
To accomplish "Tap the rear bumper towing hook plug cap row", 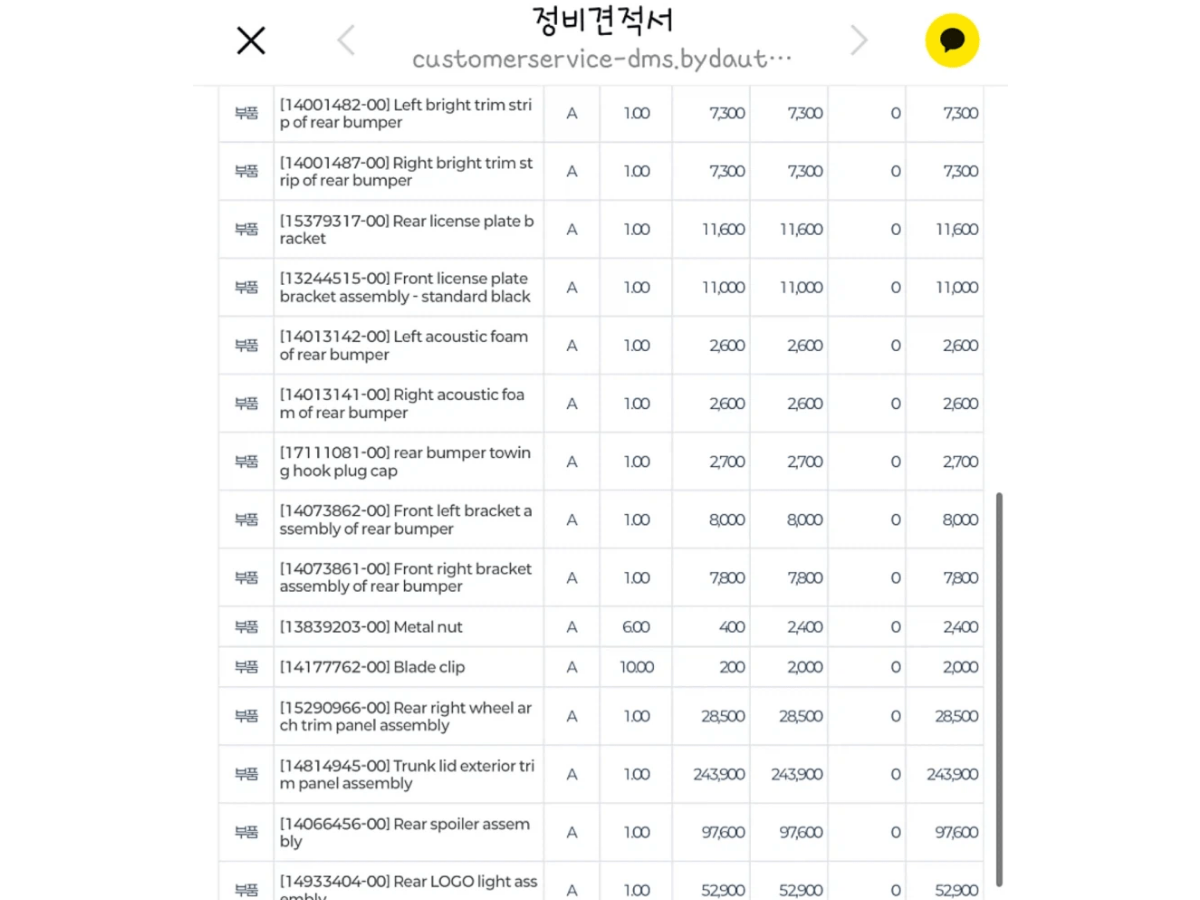I will [x=601, y=461].
